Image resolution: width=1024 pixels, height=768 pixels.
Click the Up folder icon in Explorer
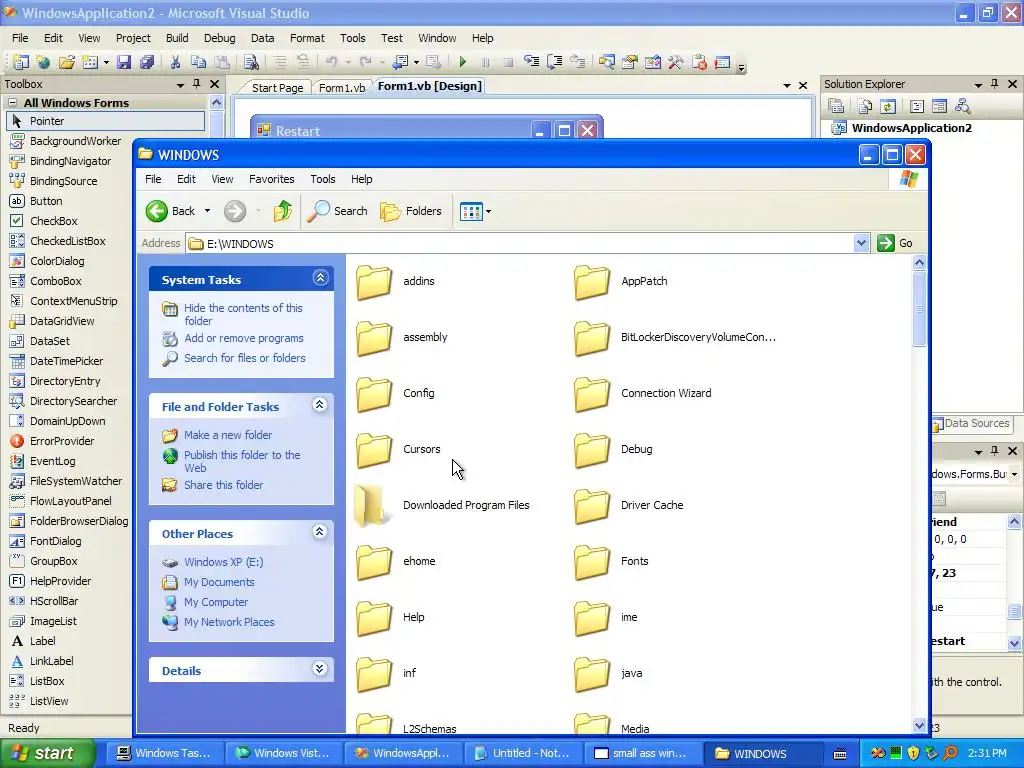click(x=283, y=211)
